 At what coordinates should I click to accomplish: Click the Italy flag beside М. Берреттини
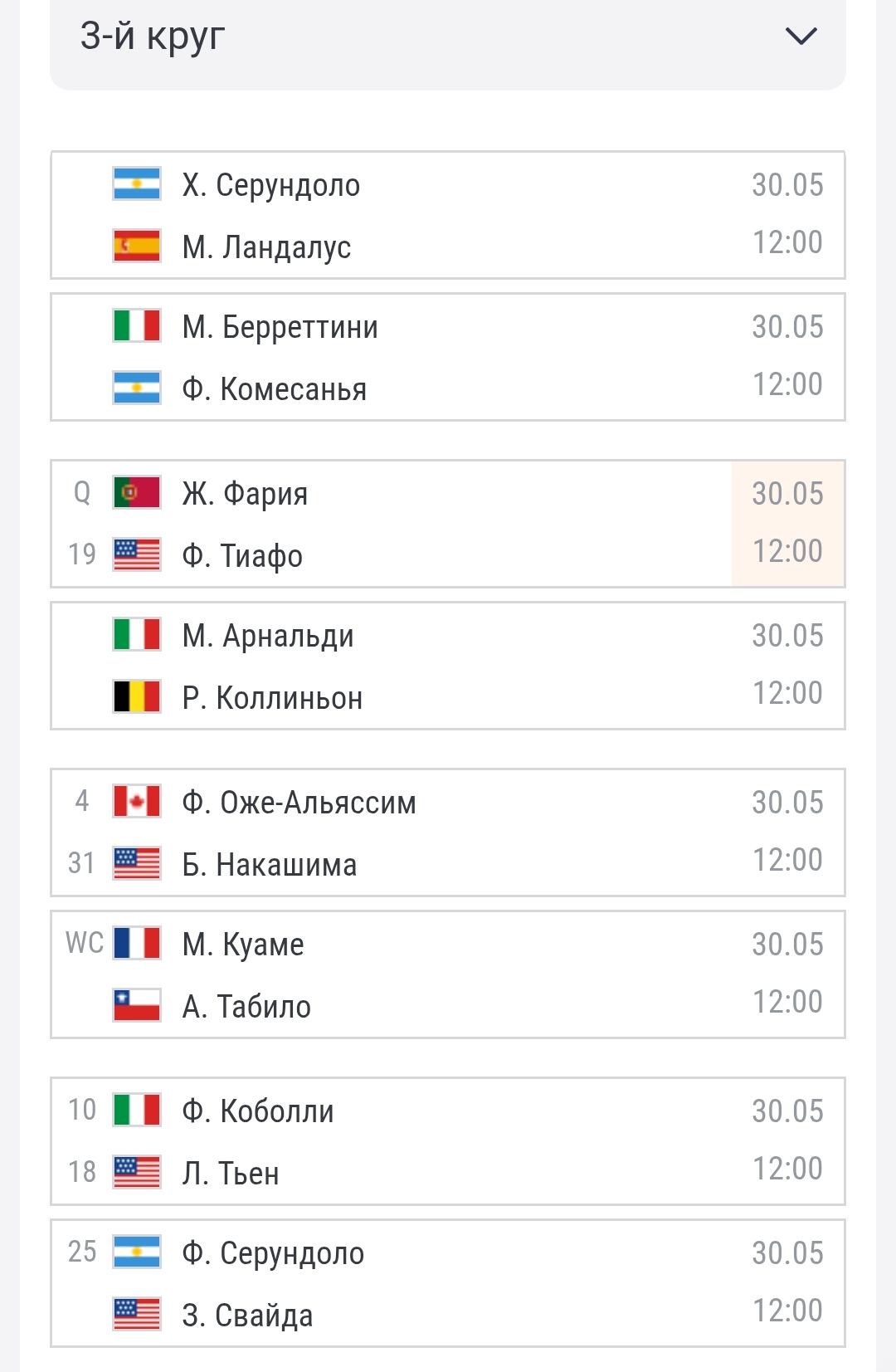[137, 326]
